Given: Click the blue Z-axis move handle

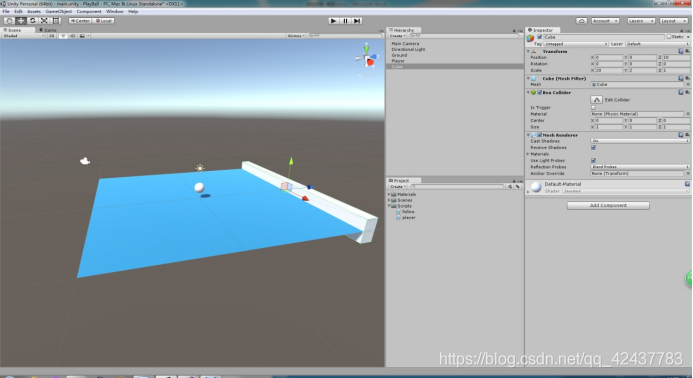Looking at the screenshot, I should pos(310,187).
